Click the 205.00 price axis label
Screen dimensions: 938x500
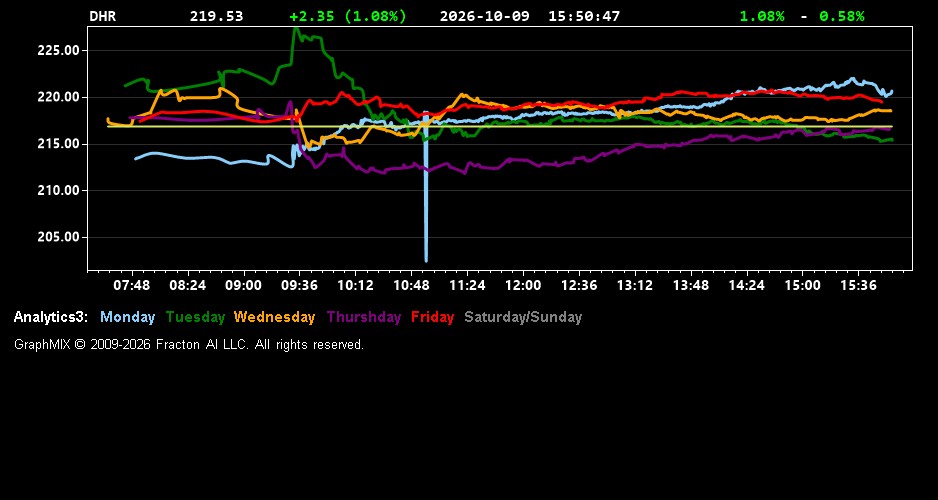59,237
